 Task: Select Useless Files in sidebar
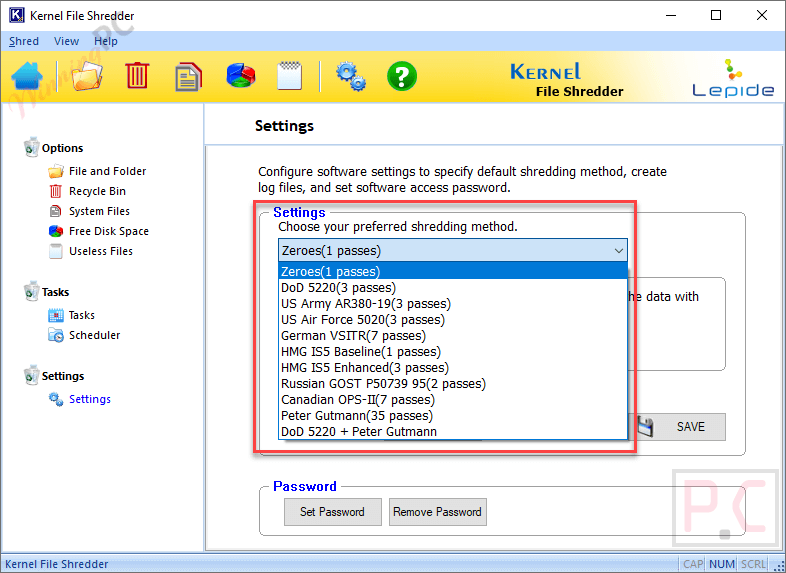101,251
